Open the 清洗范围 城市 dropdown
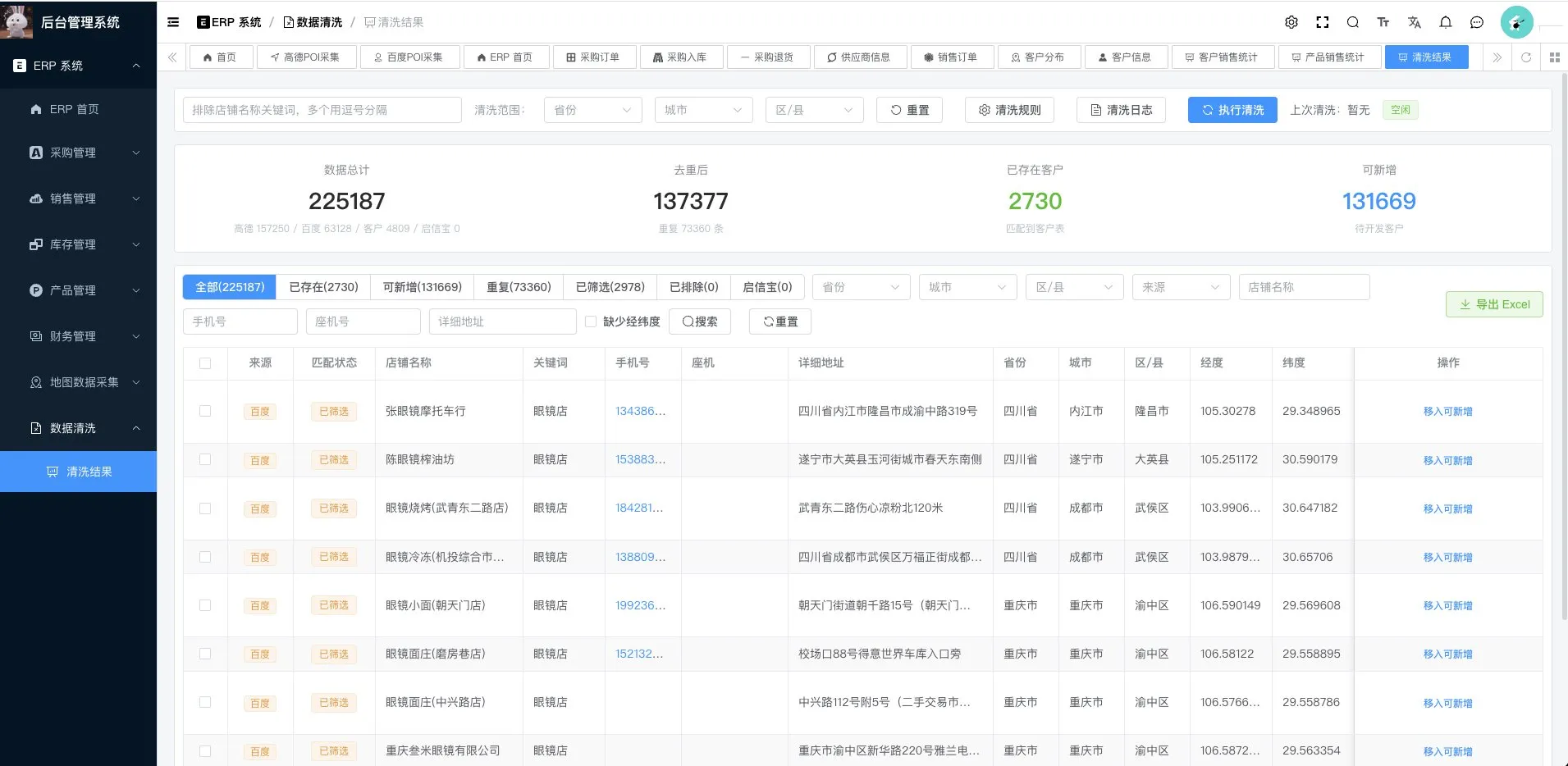Image resolution: width=1568 pixels, height=766 pixels. [x=703, y=110]
